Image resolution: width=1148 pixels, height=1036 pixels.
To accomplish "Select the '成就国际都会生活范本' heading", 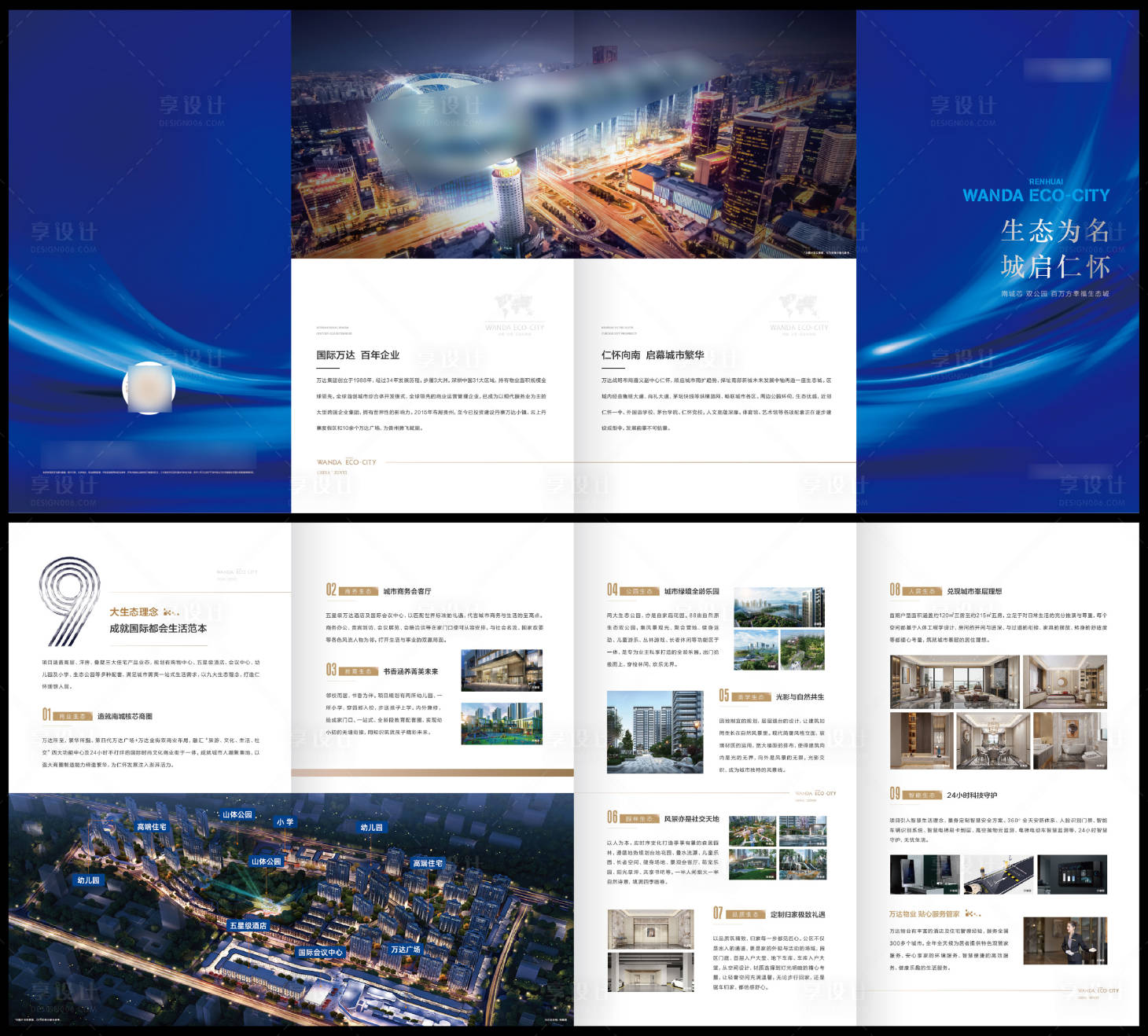I will (158, 629).
